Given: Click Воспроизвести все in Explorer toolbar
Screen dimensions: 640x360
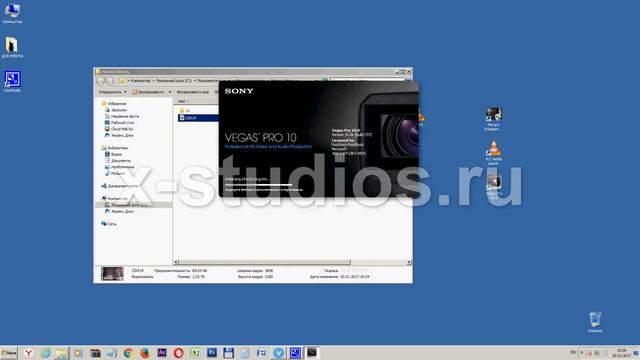Looking at the screenshot, I should [x=193, y=92].
